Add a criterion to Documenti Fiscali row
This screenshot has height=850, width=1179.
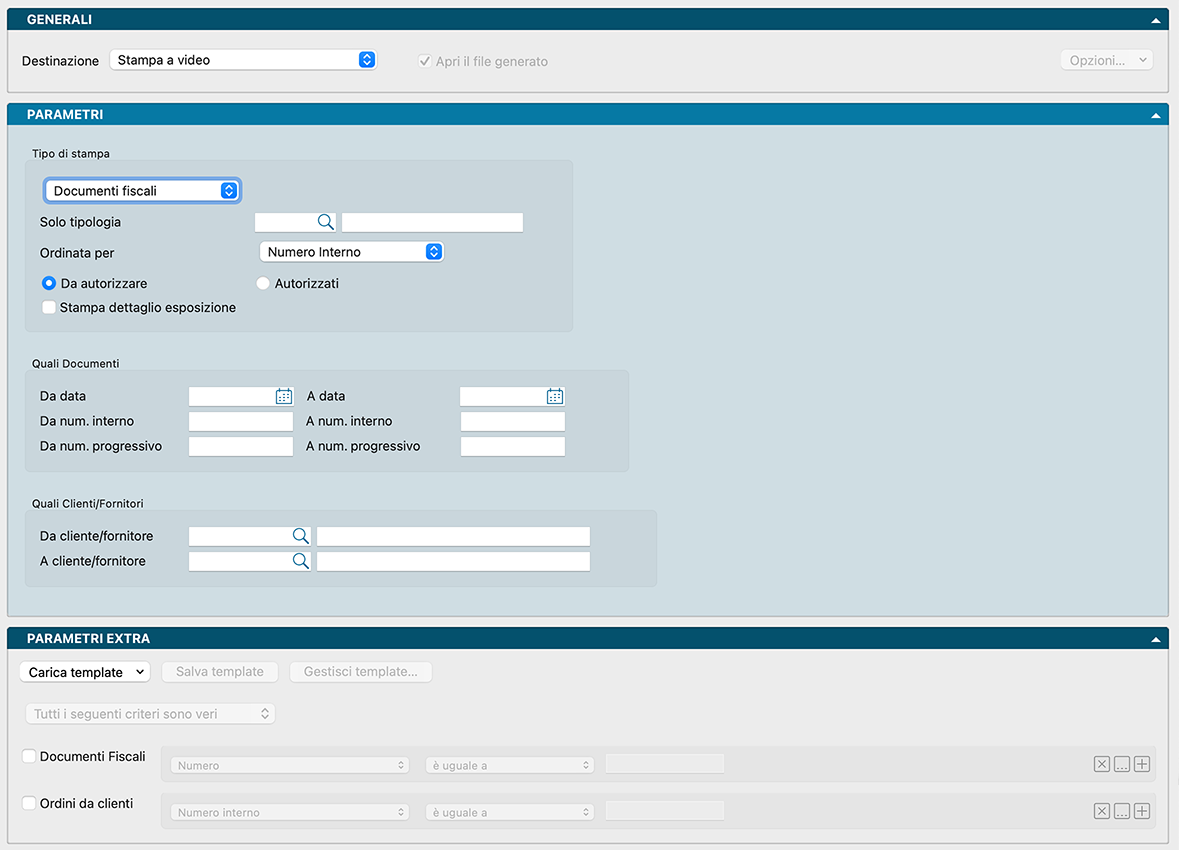1142,764
